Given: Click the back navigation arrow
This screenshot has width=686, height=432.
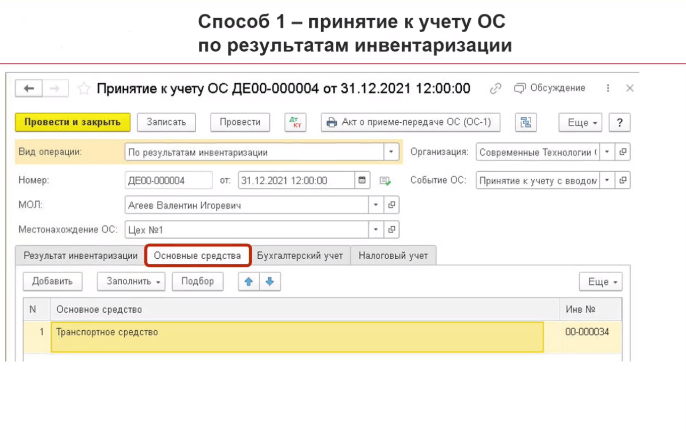Looking at the screenshot, I should click(x=30, y=89).
